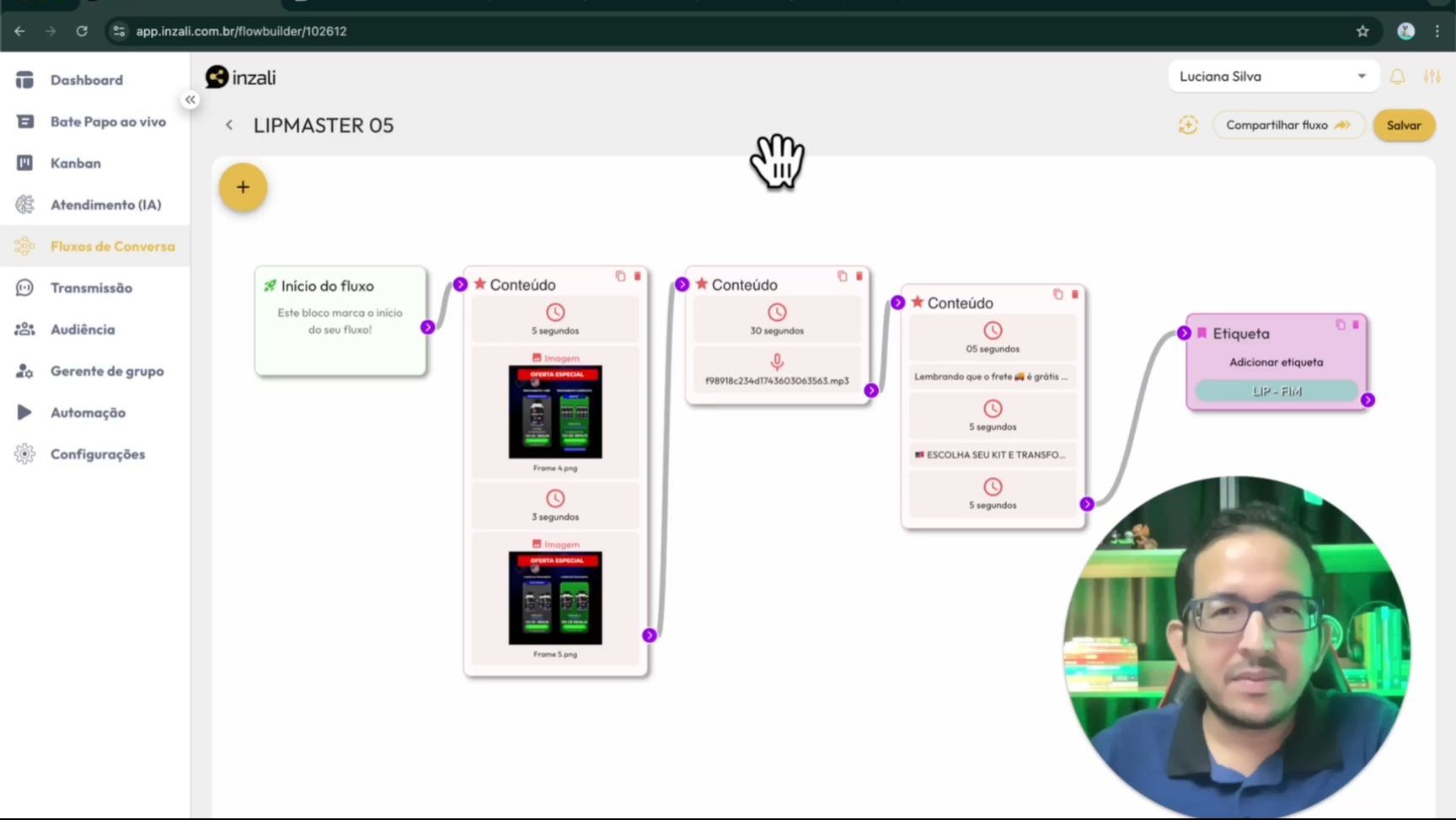This screenshot has width=1456, height=820.
Task: Go to the Kanban section
Action: pos(76,163)
